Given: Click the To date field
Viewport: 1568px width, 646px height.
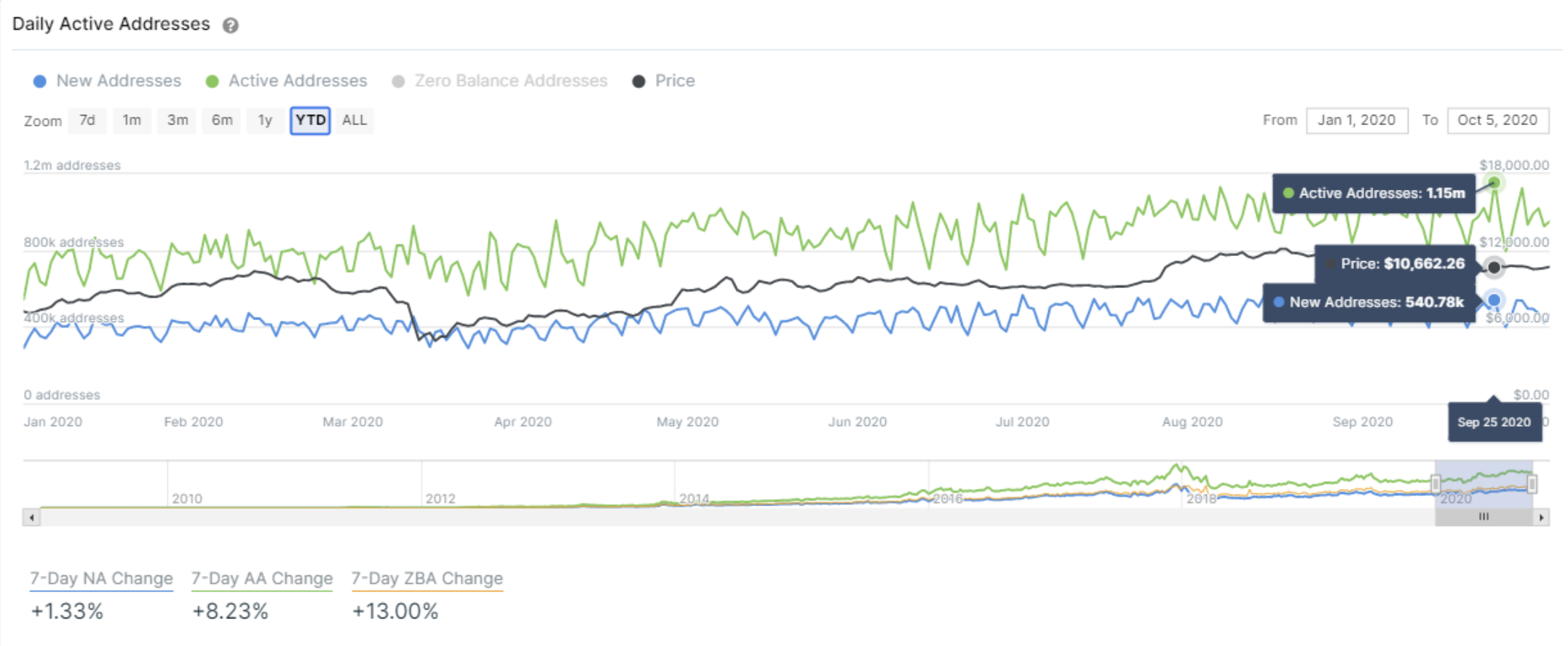Looking at the screenshot, I should click(1497, 120).
